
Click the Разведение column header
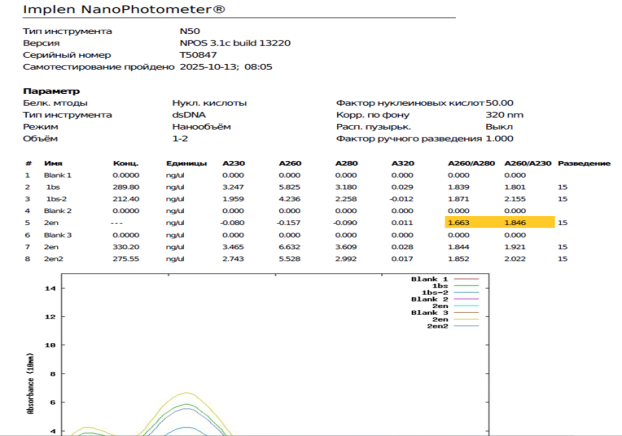tap(582, 163)
